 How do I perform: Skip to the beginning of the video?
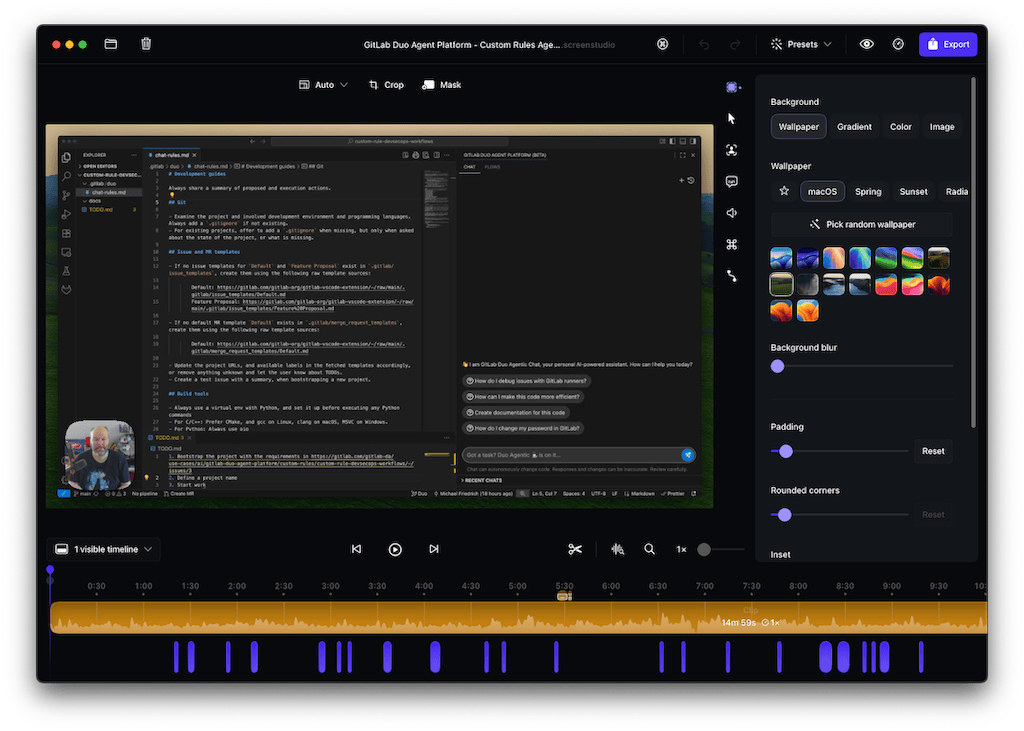pos(357,549)
